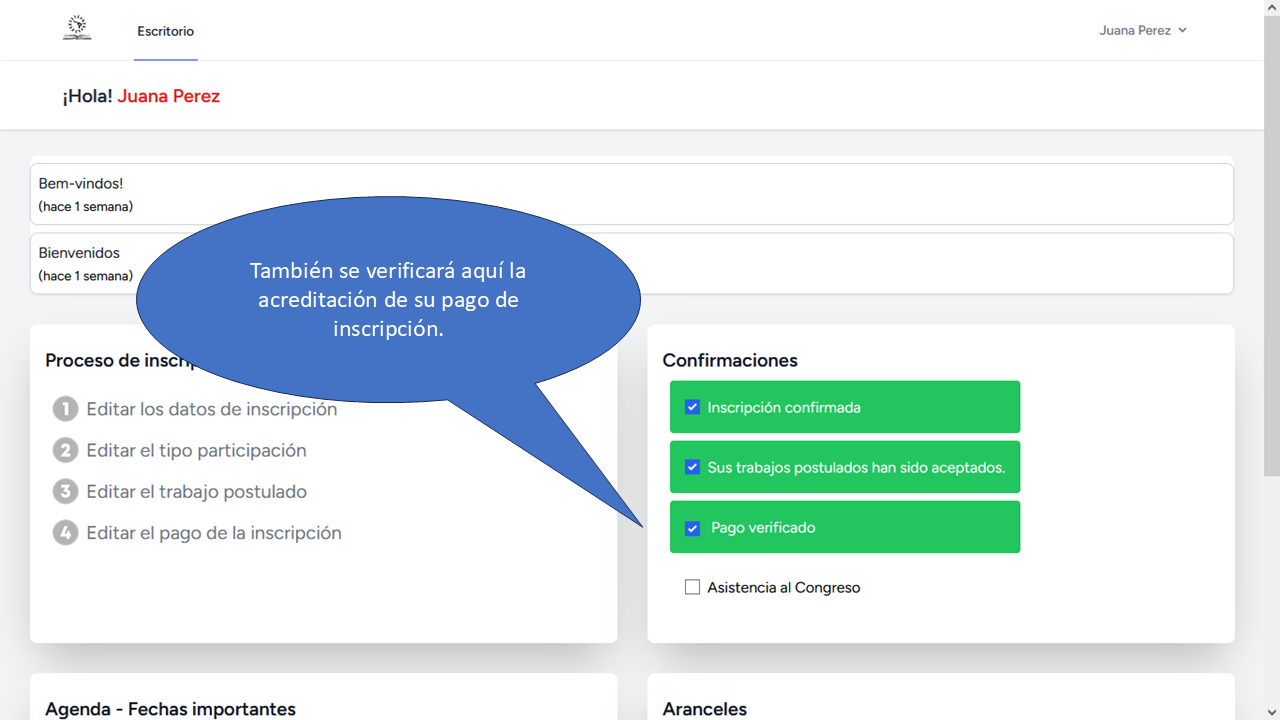This screenshot has height=720, width=1280.
Task: Open Editar los datos de inscripción
Action: coord(211,409)
